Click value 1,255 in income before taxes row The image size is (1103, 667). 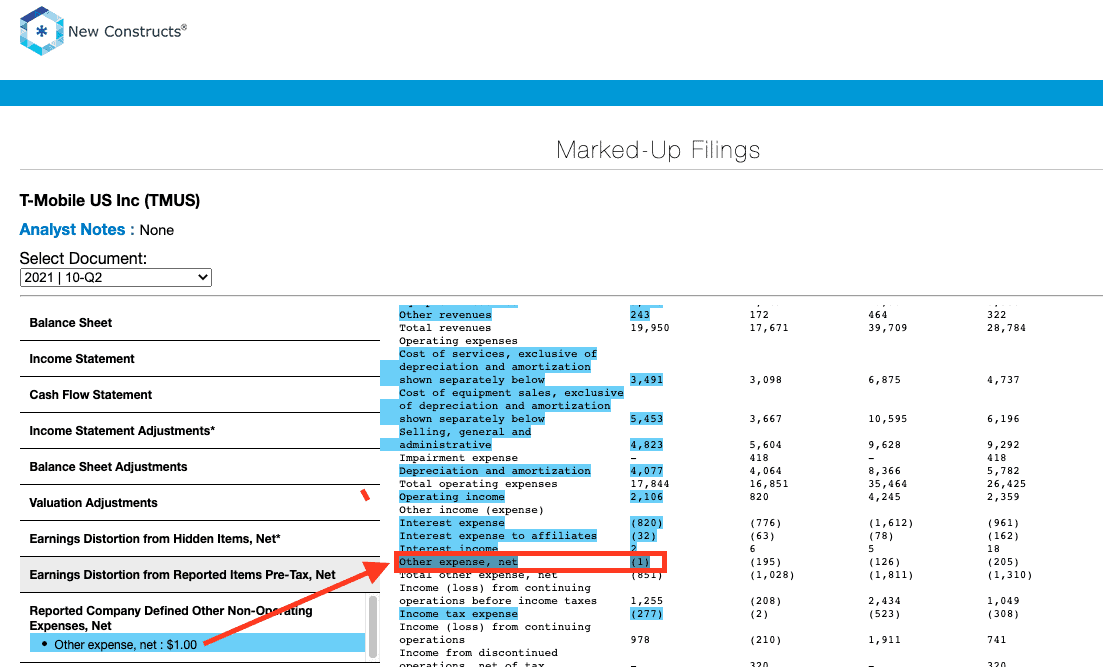pyautogui.click(x=646, y=601)
